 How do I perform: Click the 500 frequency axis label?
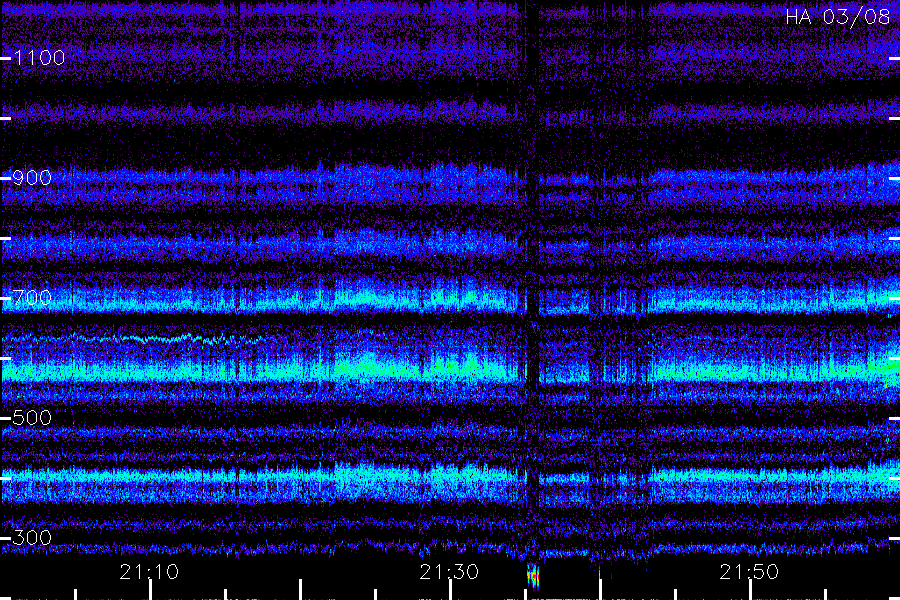click(32, 417)
